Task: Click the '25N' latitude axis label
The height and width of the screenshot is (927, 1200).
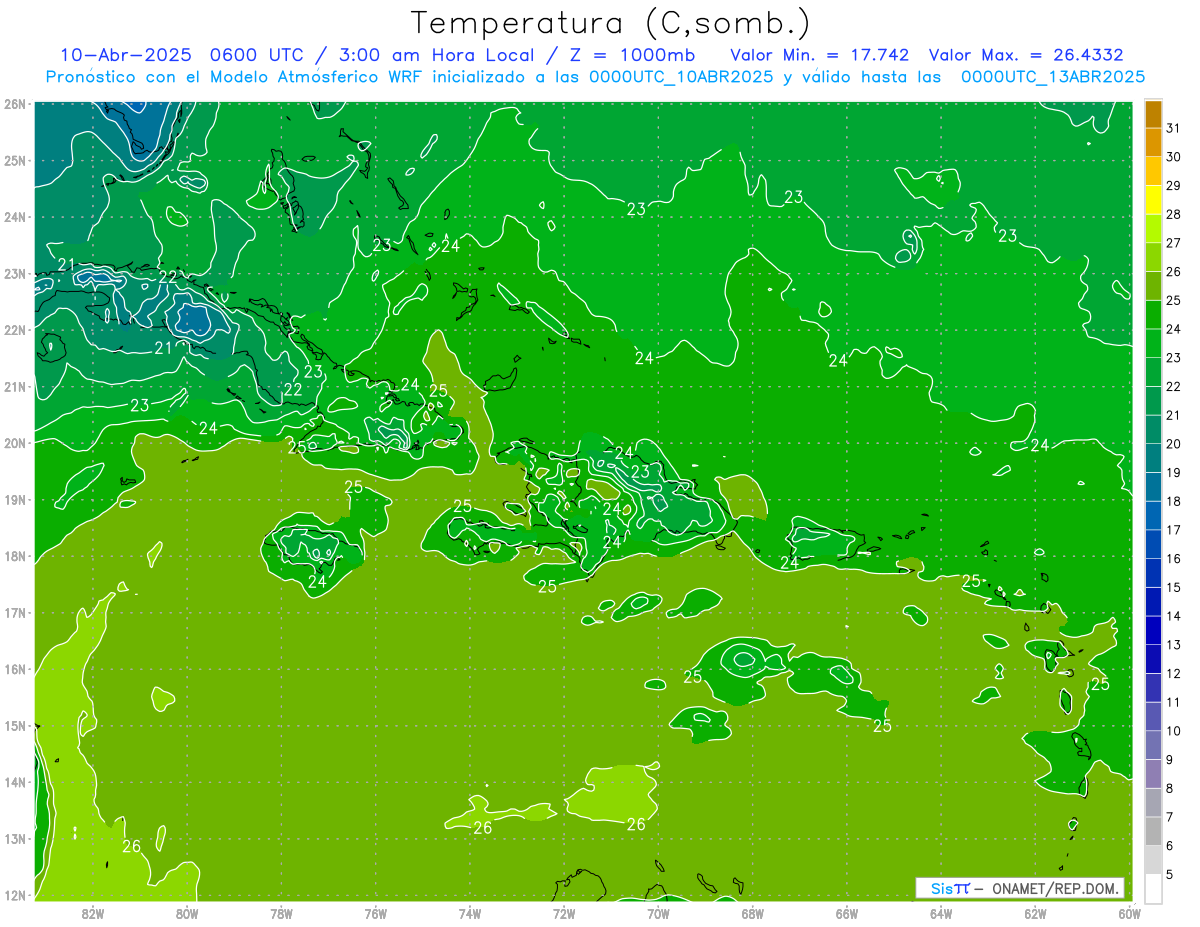Action: 15,160
